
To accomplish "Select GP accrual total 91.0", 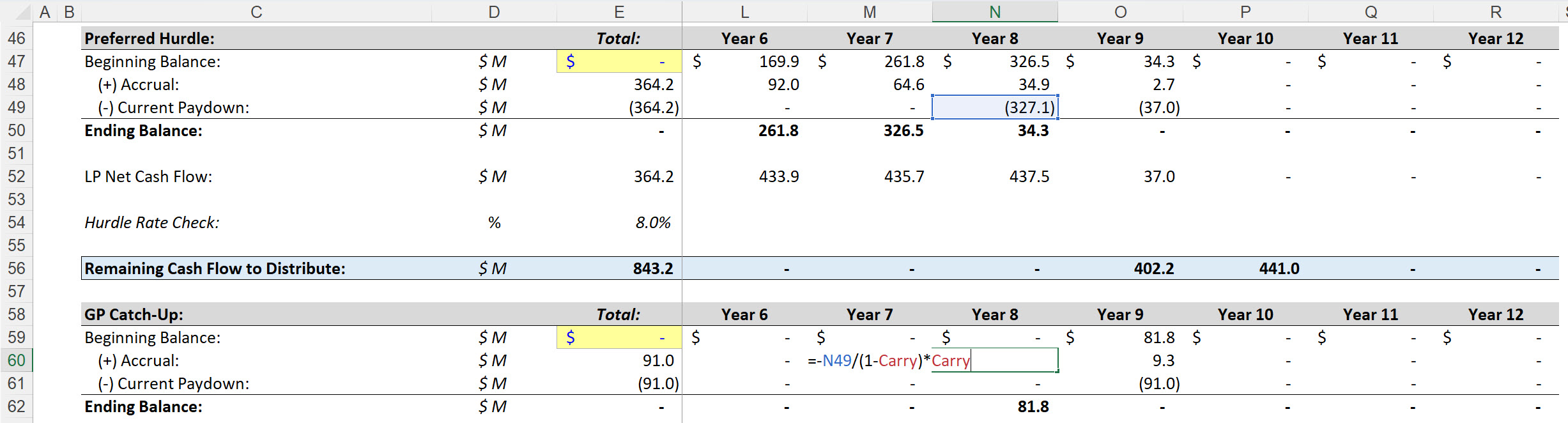I will tap(658, 360).
